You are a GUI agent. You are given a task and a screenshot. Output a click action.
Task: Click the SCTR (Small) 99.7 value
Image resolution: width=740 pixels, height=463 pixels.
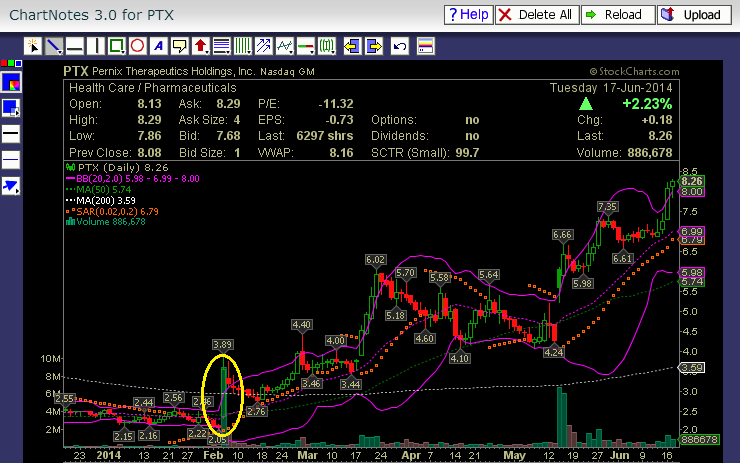point(467,153)
